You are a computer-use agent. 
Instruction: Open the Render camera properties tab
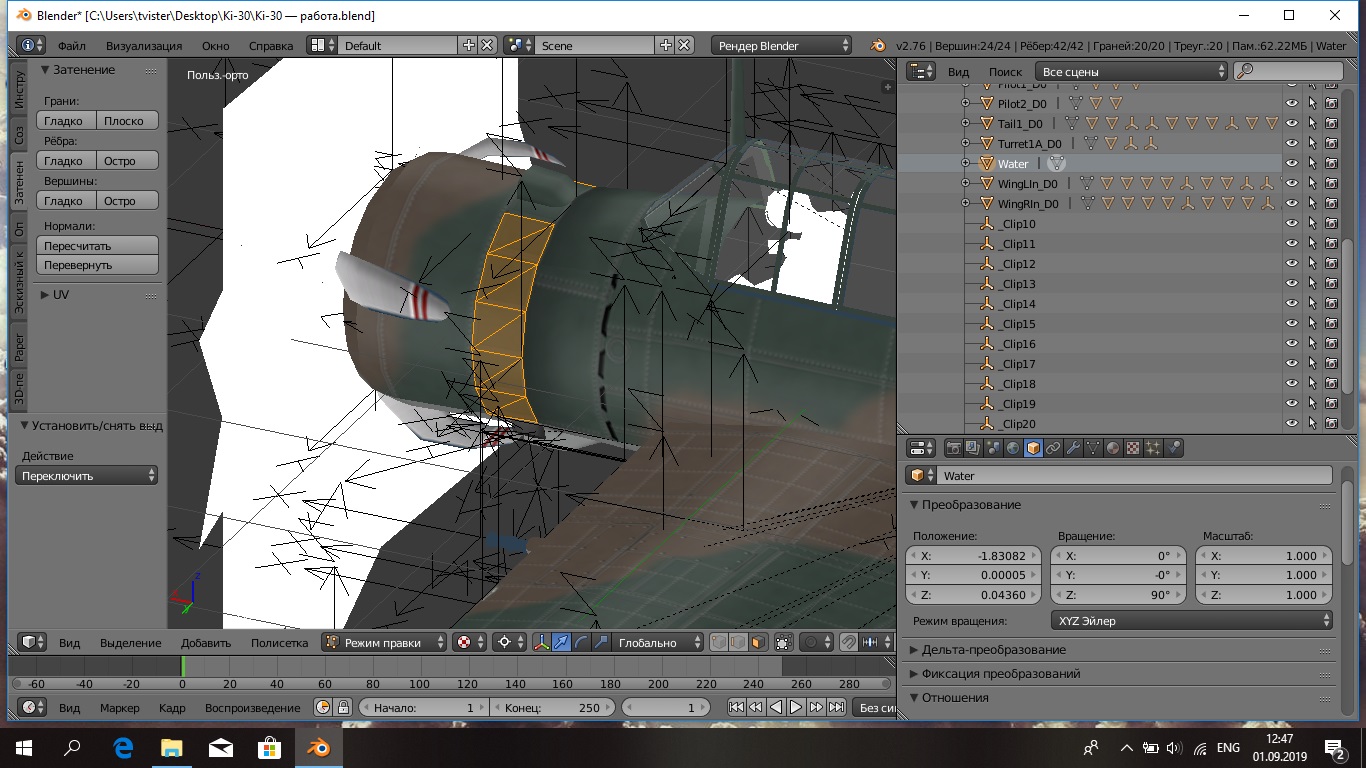pos(953,448)
